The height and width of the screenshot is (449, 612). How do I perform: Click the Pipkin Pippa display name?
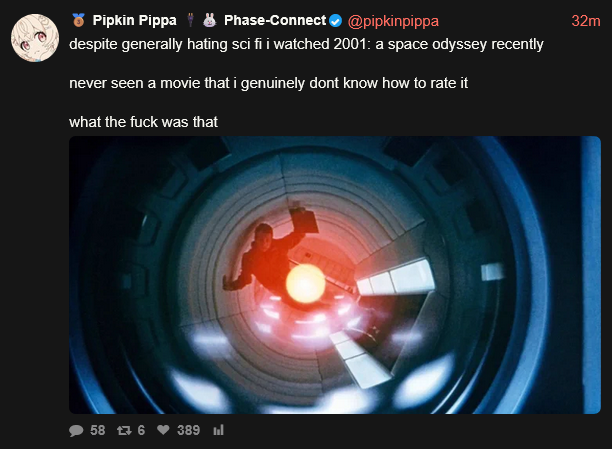pyautogui.click(x=134, y=20)
